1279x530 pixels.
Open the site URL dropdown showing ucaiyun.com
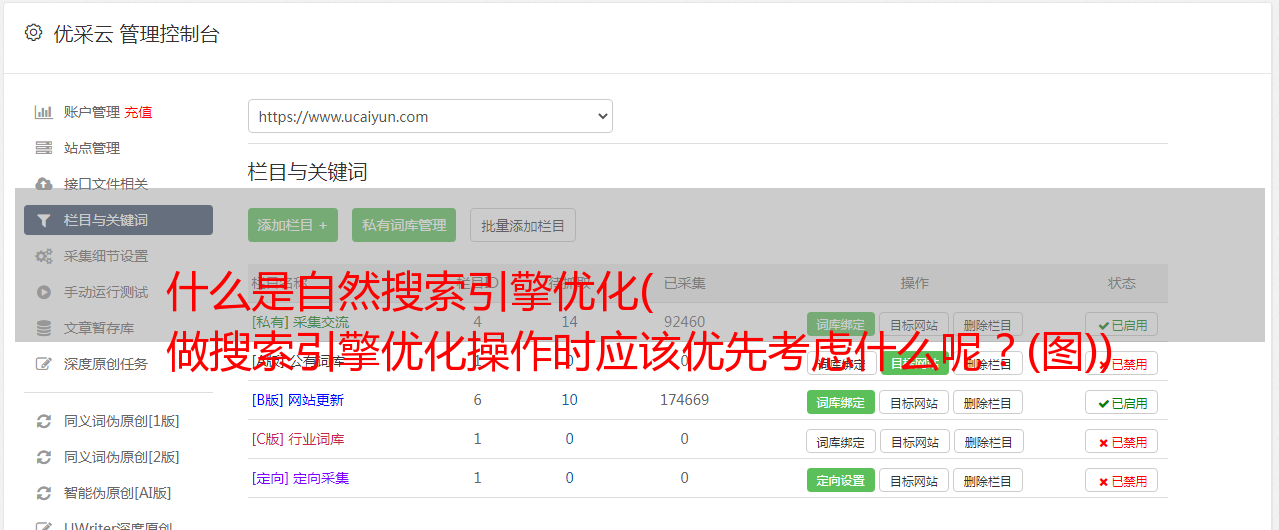click(x=430, y=116)
